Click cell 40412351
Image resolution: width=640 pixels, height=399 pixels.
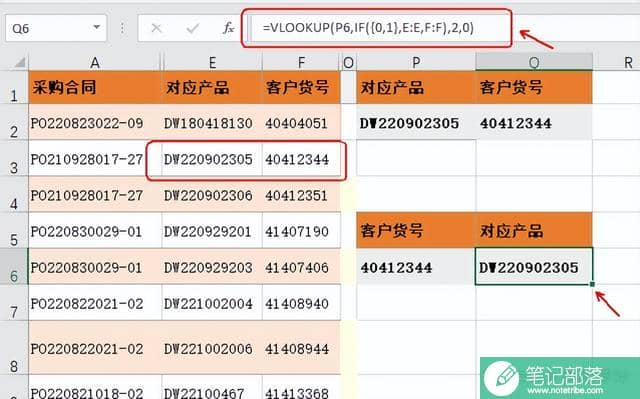pos(301,195)
